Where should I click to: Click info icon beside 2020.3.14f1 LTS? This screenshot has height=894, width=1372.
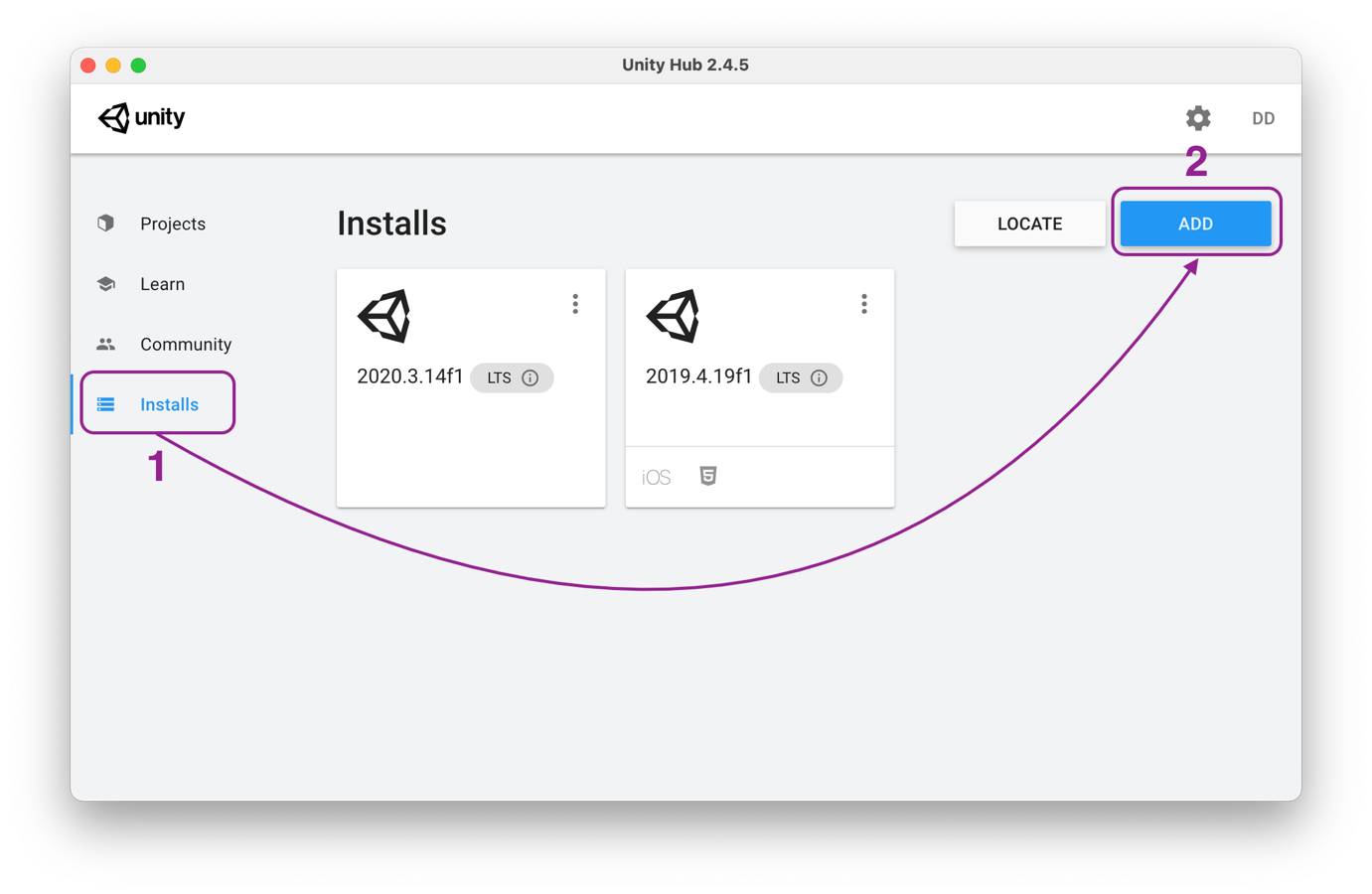tap(531, 377)
